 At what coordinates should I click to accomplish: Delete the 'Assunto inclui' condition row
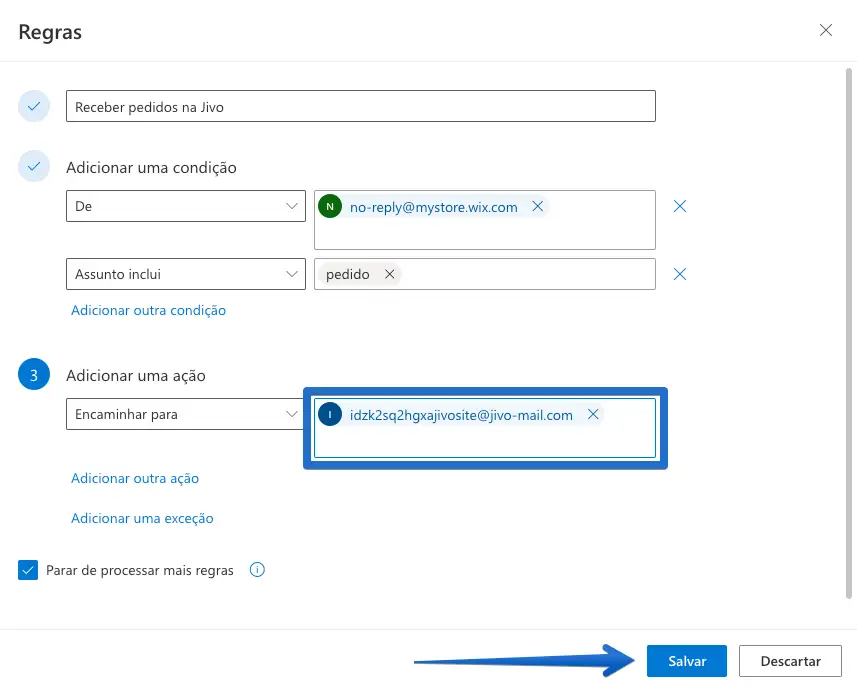[x=680, y=274]
